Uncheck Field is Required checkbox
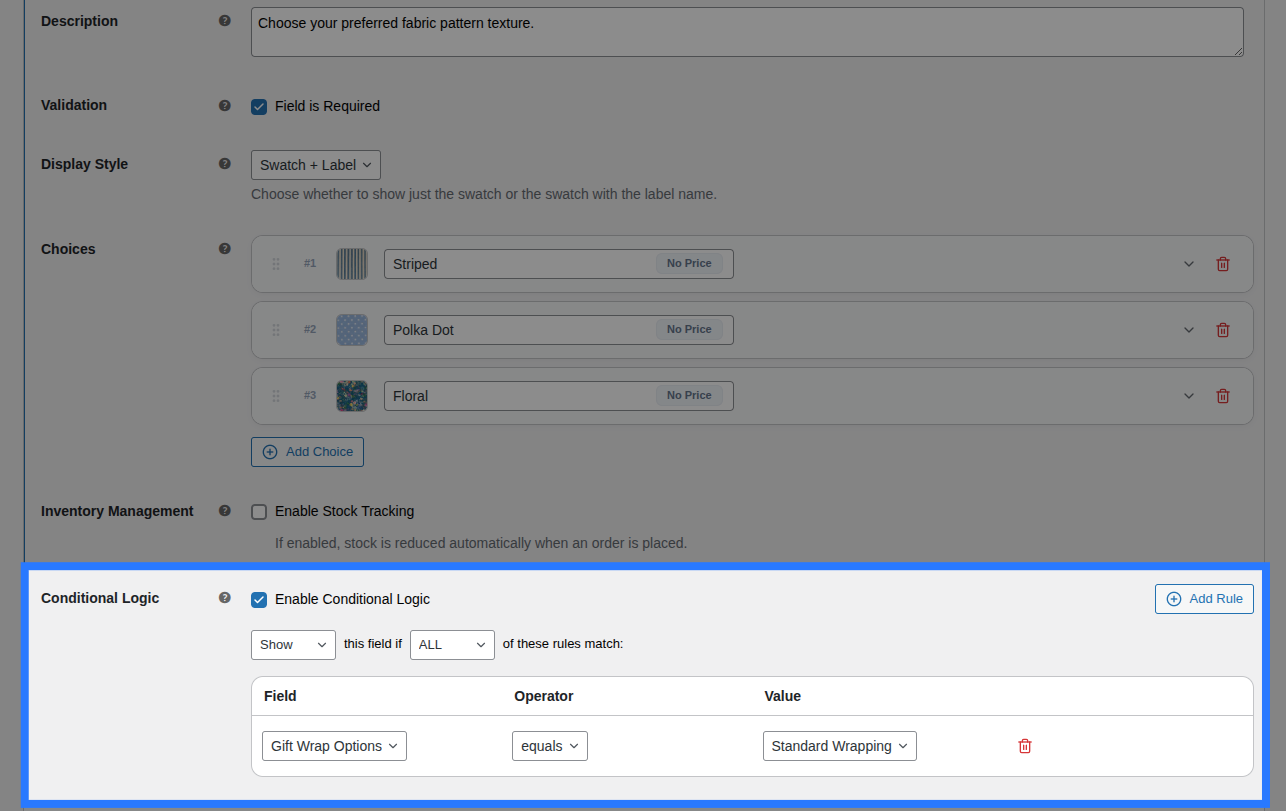1286x811 pixels. coord(259,106)
